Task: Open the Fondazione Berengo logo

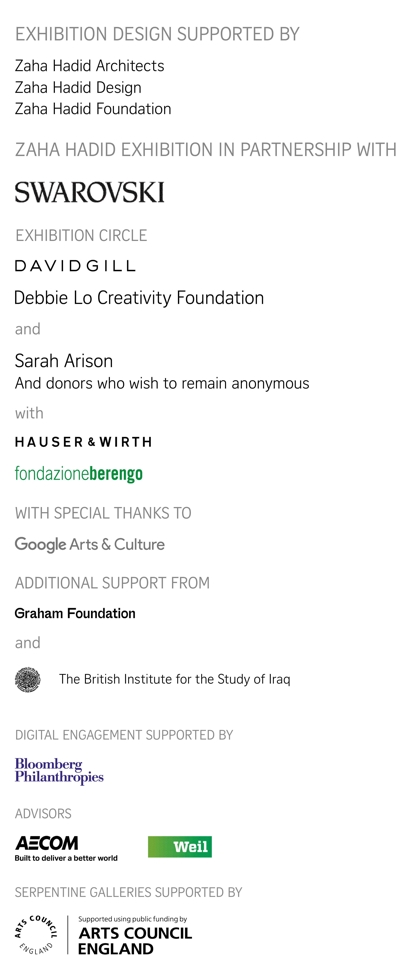Action: pos(79,474)
